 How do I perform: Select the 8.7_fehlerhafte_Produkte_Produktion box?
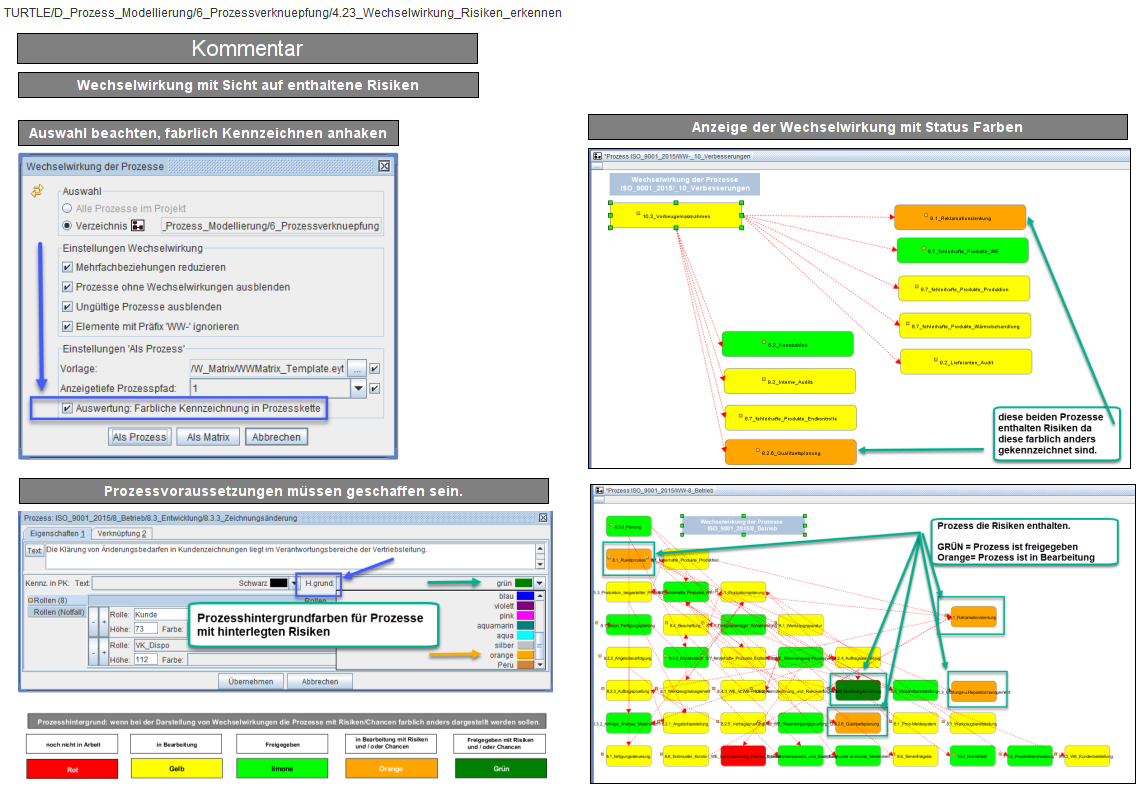964,289
